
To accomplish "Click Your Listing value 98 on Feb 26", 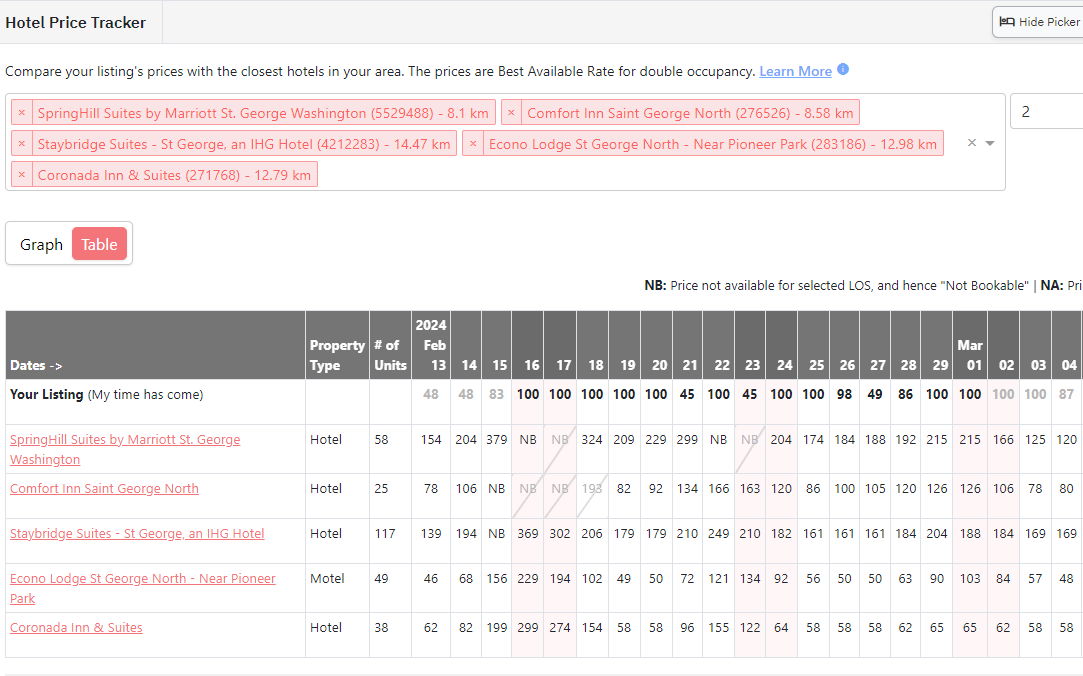I will (x=844, y=394).
